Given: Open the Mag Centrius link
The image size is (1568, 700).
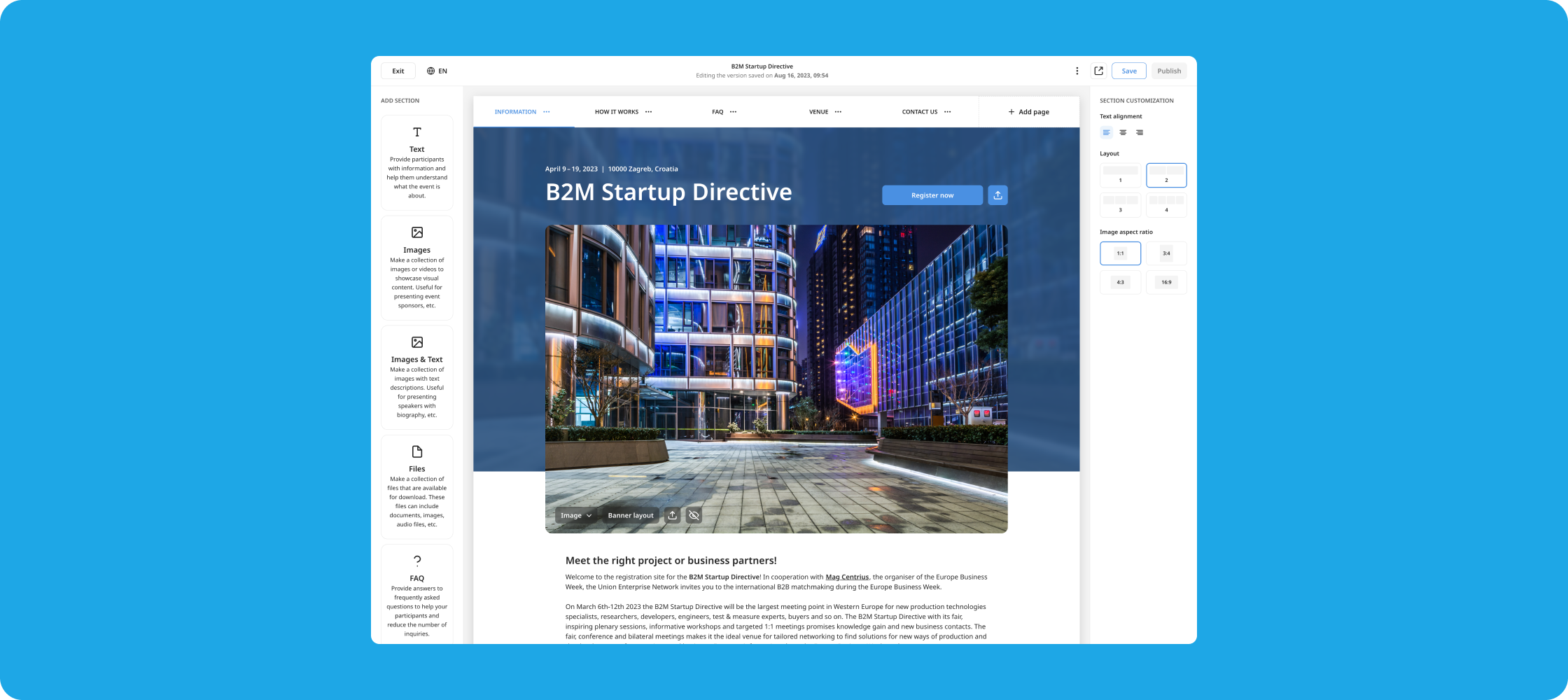Looking at the screenshot, I should coord(847,577).
